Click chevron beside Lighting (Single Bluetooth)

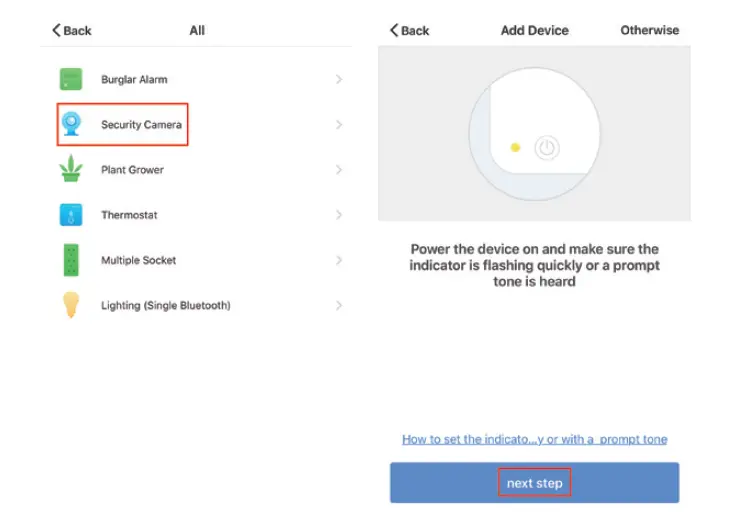339,305
